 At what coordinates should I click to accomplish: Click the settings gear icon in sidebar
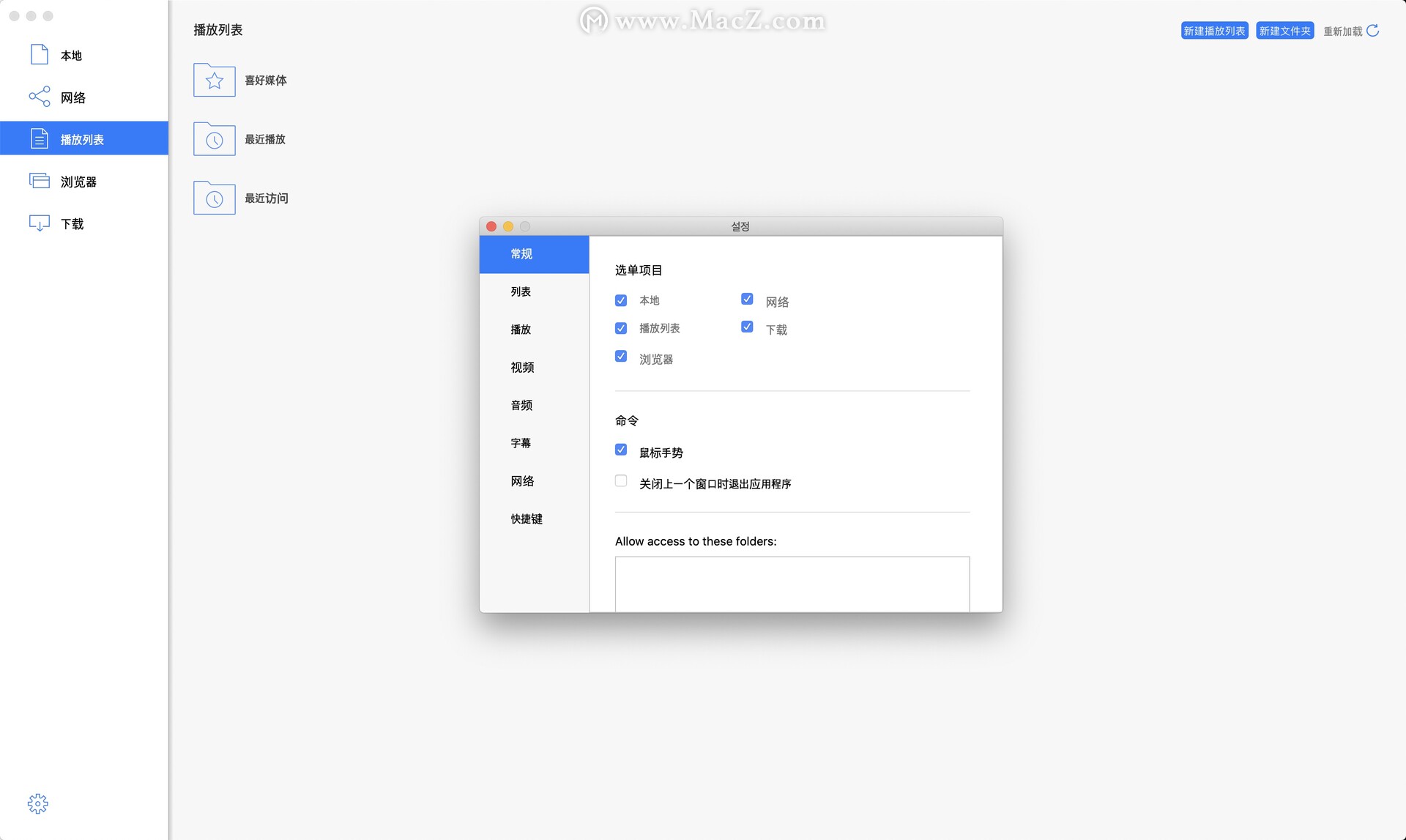click(38, 803)
